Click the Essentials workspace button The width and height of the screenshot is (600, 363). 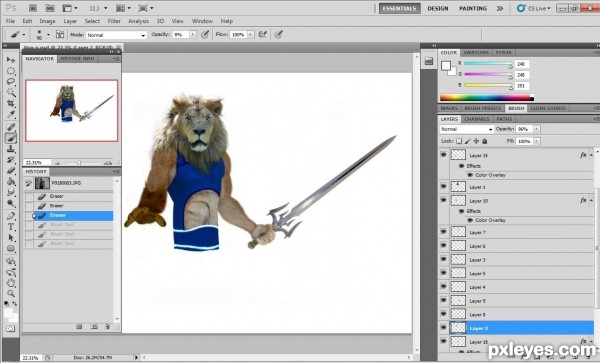click(399, 8)
